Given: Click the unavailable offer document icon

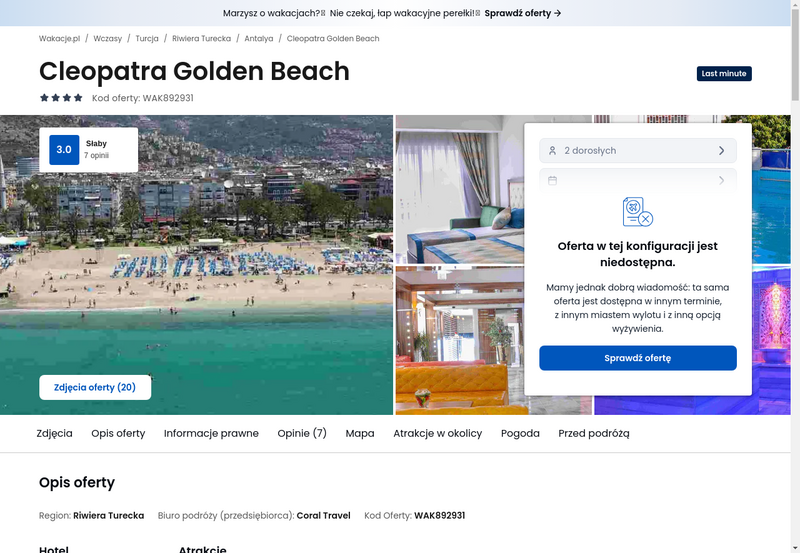Looking at the screenshot, I should pos(637,212).
